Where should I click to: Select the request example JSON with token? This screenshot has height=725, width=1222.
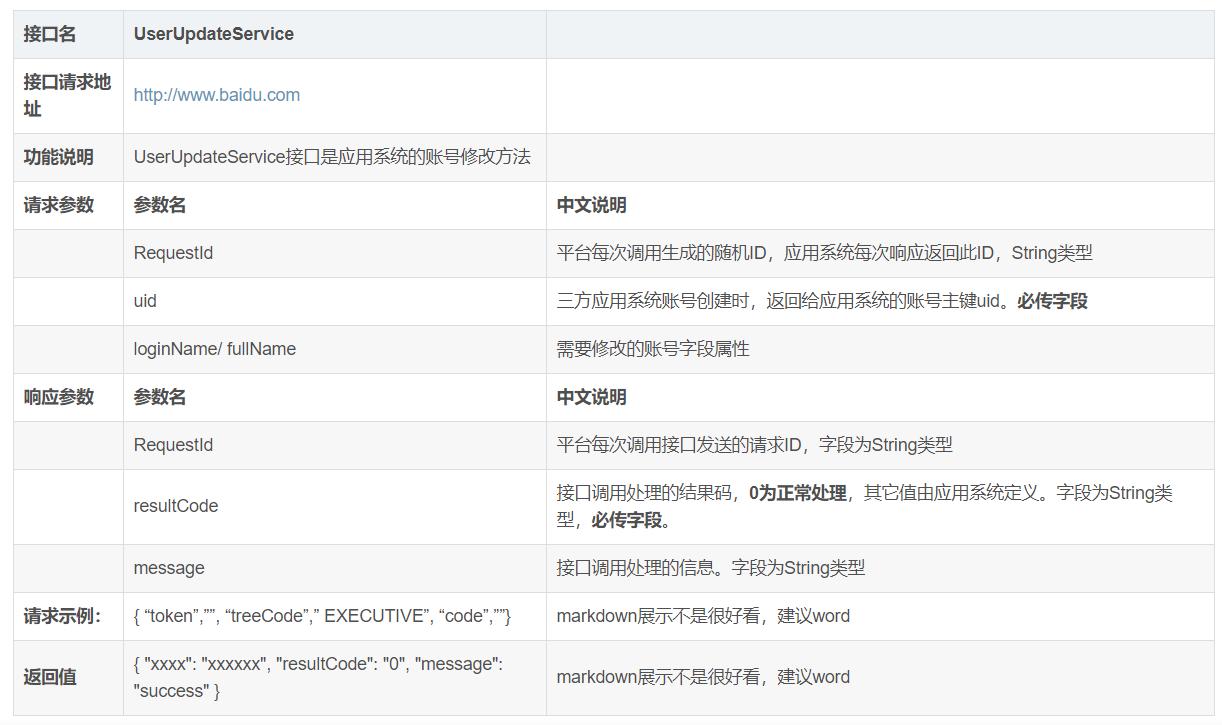[x=322, y=616]
